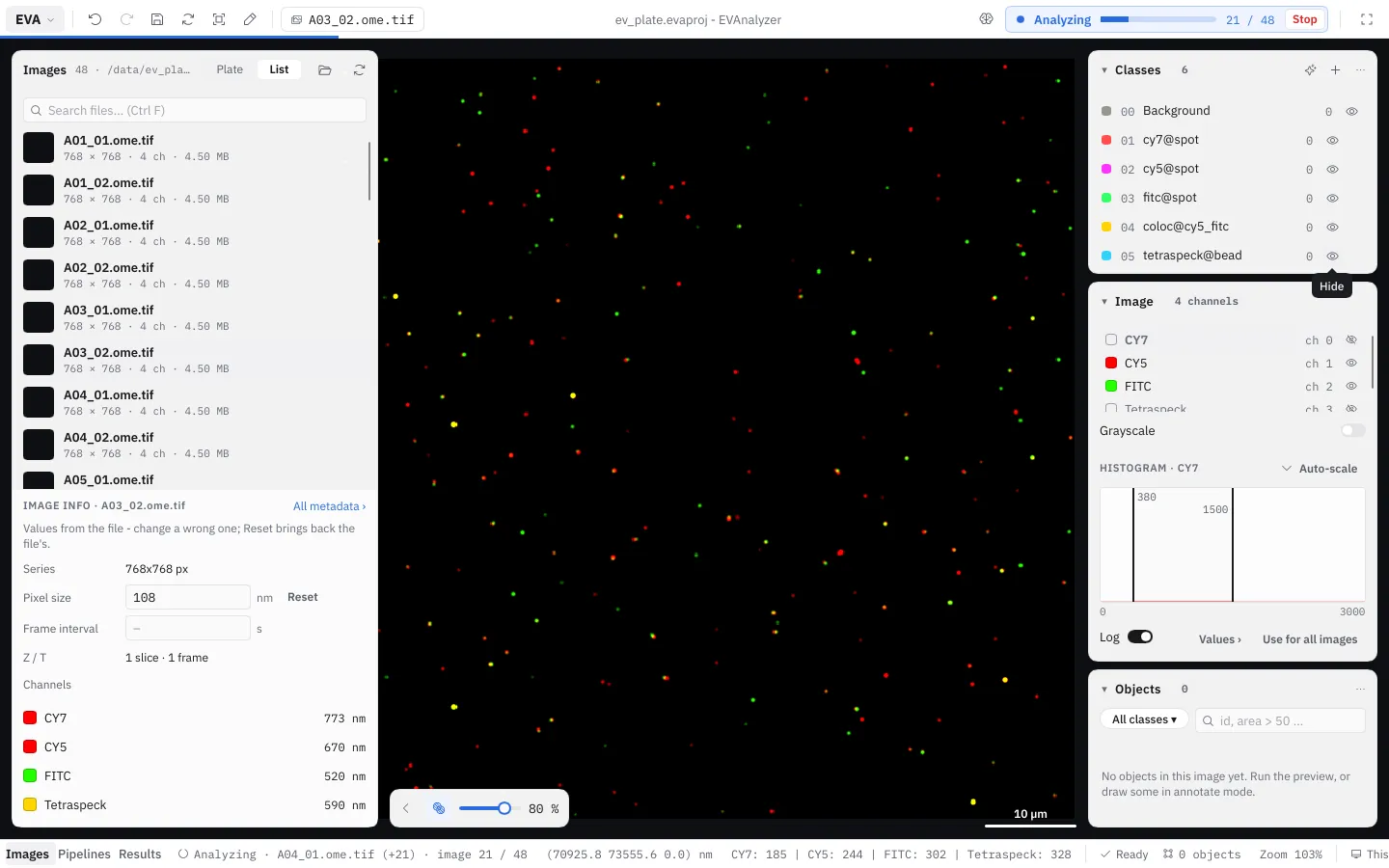Viewport: 1389px width, 868px height.
Task: Select the pencil annotate icon
Action: pyautogui.click(x=250, y=19)
